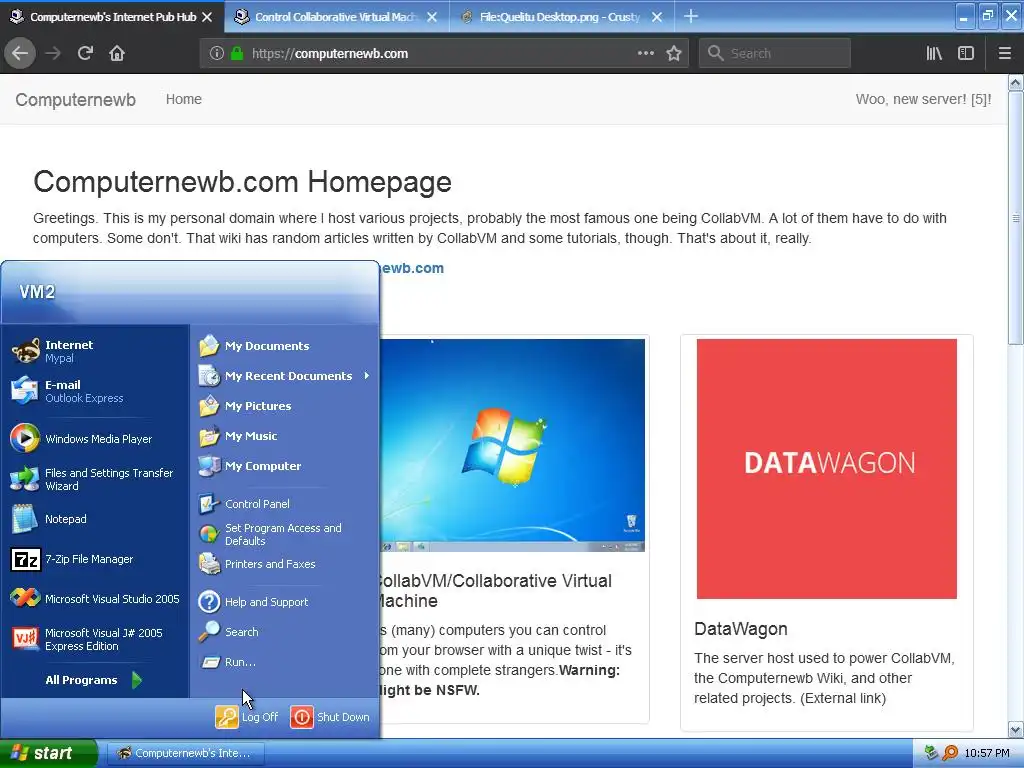Image resolution: width=1024 pixels, height=768 pixels.
Task: Expand All Programs list
Action: tap(93, 680)
